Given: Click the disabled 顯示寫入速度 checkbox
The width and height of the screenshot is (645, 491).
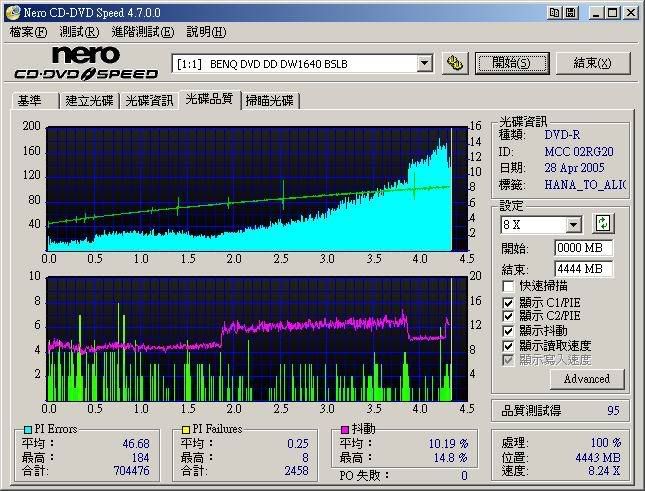Looking at the screenshot, I should pyautogui.click(x=508, y=360).
